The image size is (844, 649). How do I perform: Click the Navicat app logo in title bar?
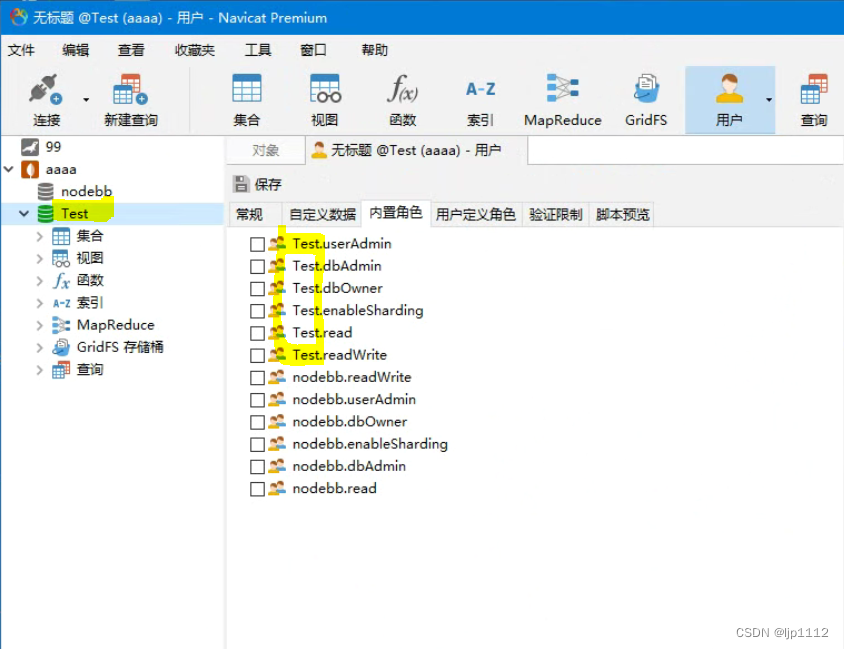click(19, 17)
